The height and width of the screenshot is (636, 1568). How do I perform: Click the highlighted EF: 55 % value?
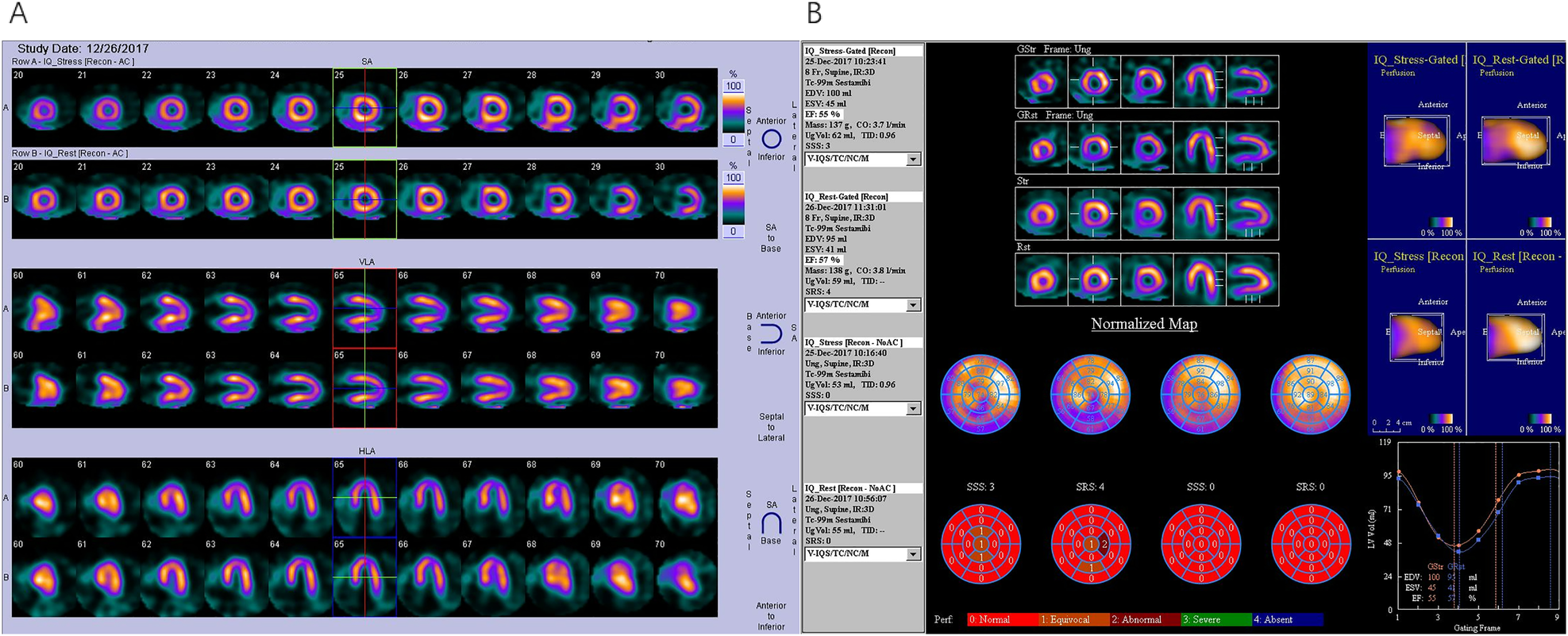point(823,114)
